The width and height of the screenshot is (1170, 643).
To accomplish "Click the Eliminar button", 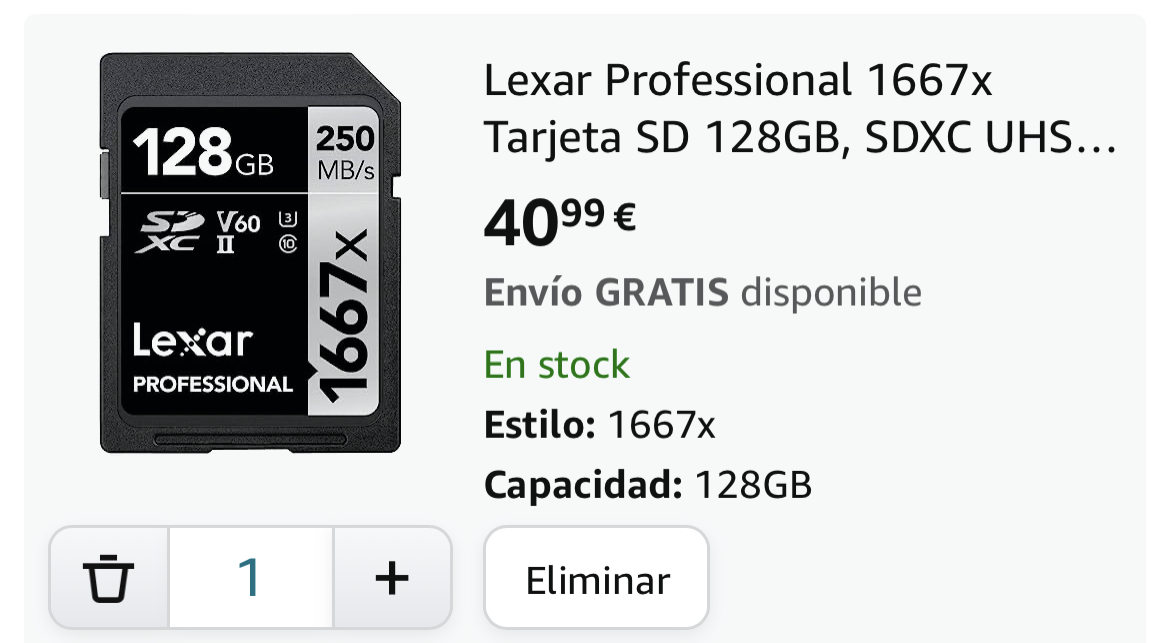I will 596,578.
